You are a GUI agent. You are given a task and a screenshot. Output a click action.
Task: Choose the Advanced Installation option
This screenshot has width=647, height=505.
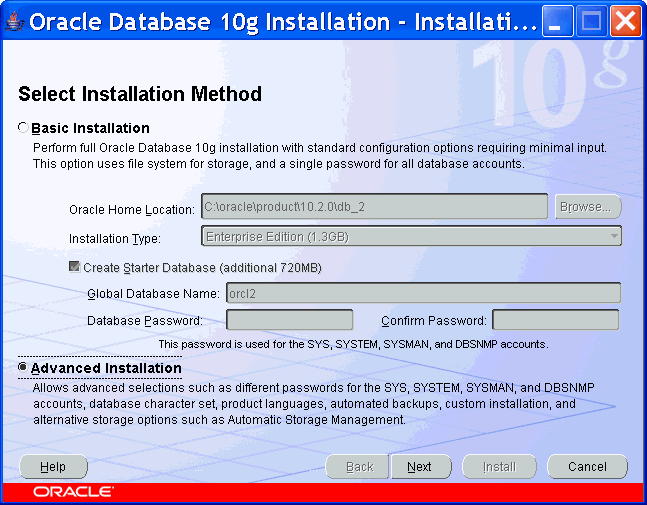pos(24,368)
